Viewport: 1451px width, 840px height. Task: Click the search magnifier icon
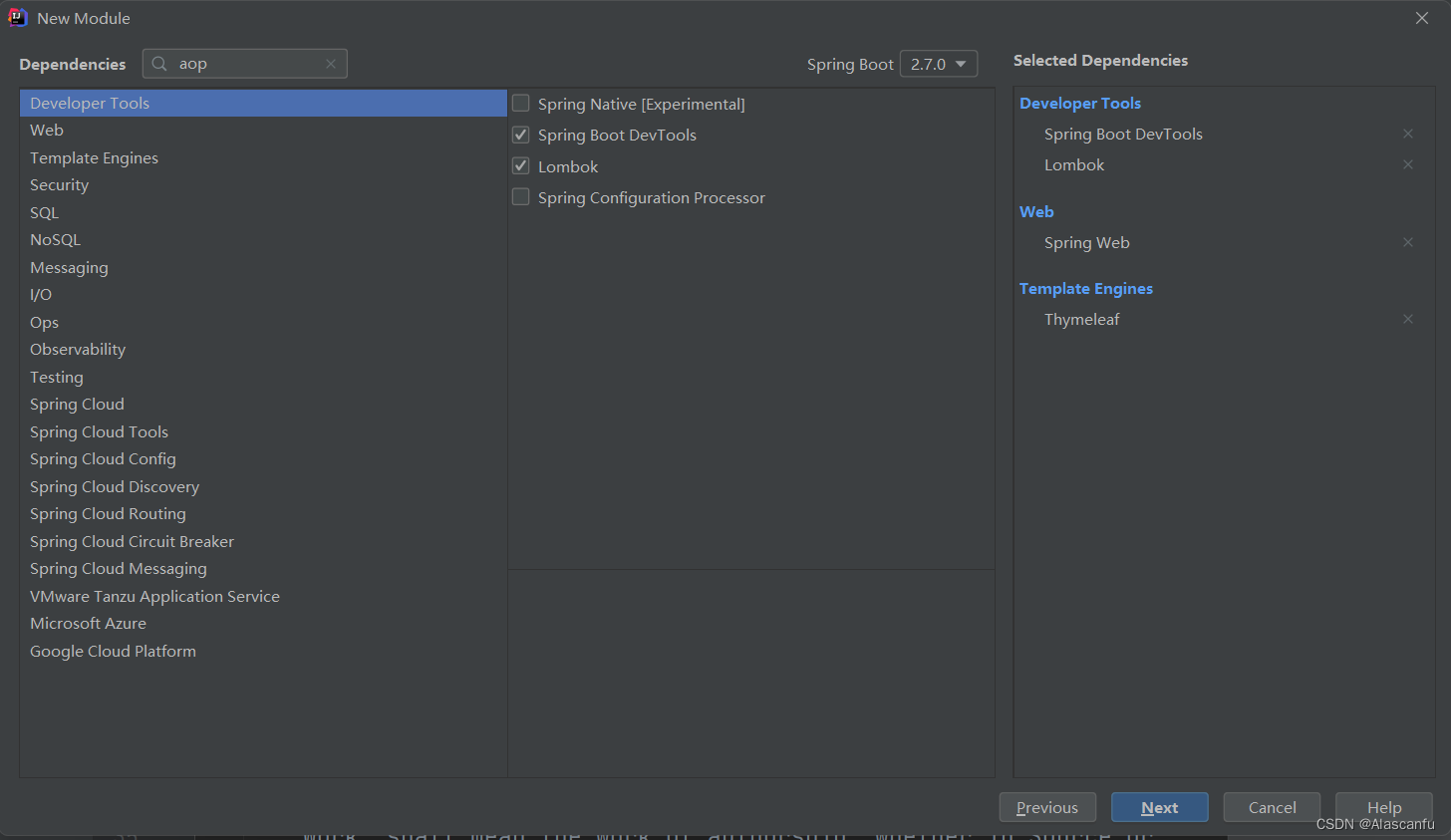[x=159, y=64]
